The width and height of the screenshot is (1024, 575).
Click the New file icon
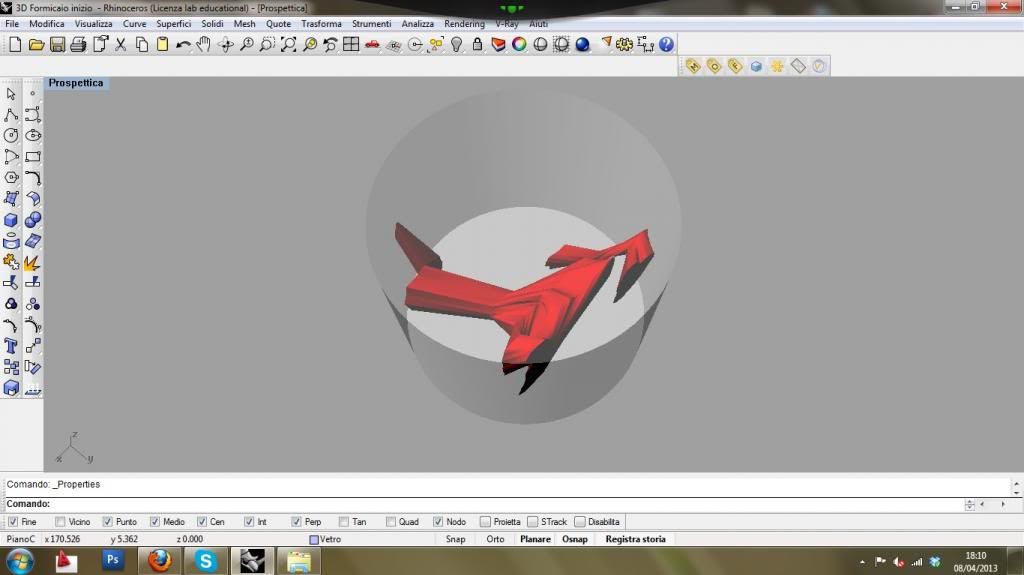click(x=15, y=44)
